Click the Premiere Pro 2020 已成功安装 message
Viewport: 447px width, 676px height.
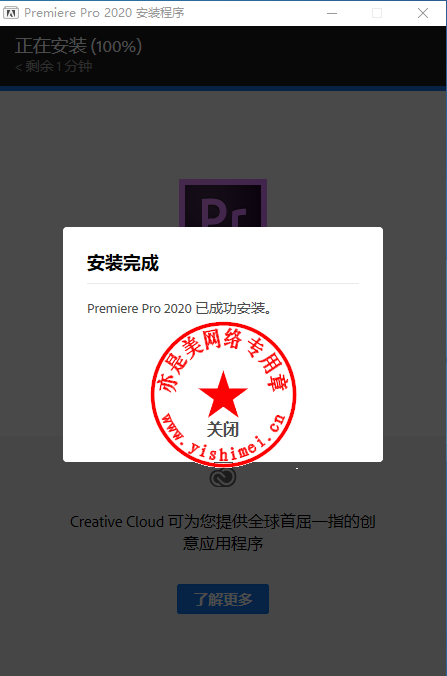click(179, 308)
